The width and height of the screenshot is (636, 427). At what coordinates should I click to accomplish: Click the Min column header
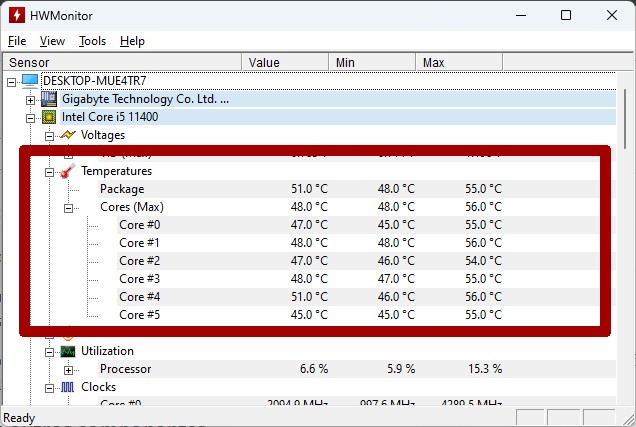tap(372, 62)
